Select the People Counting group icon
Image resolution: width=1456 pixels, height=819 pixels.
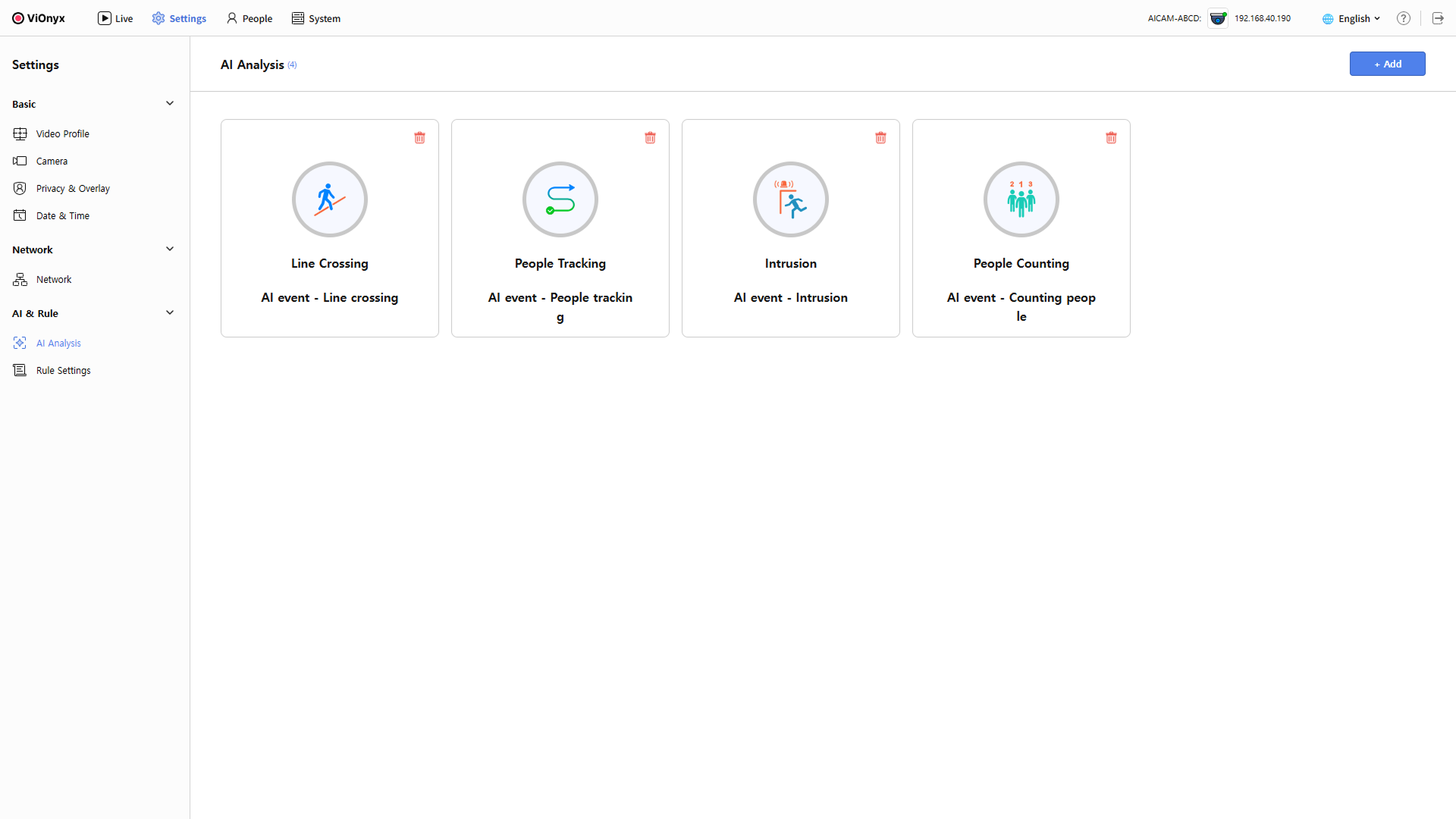1021,199
